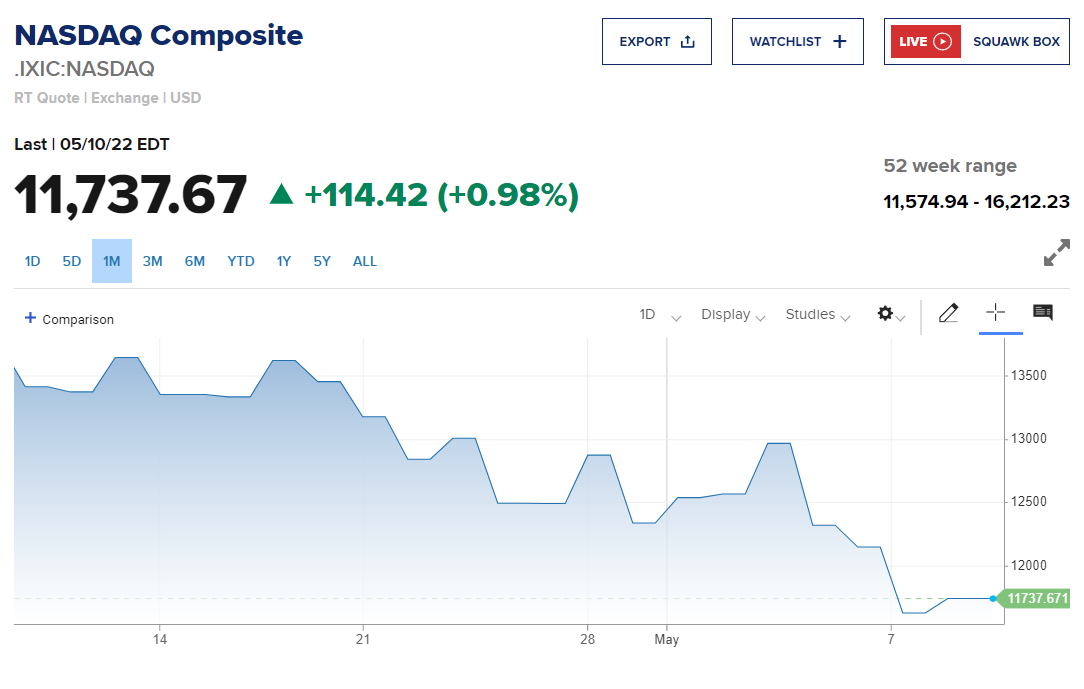The image size is (1084, 689).
Task: Show the ALL time range
Action: coord(364,261)
